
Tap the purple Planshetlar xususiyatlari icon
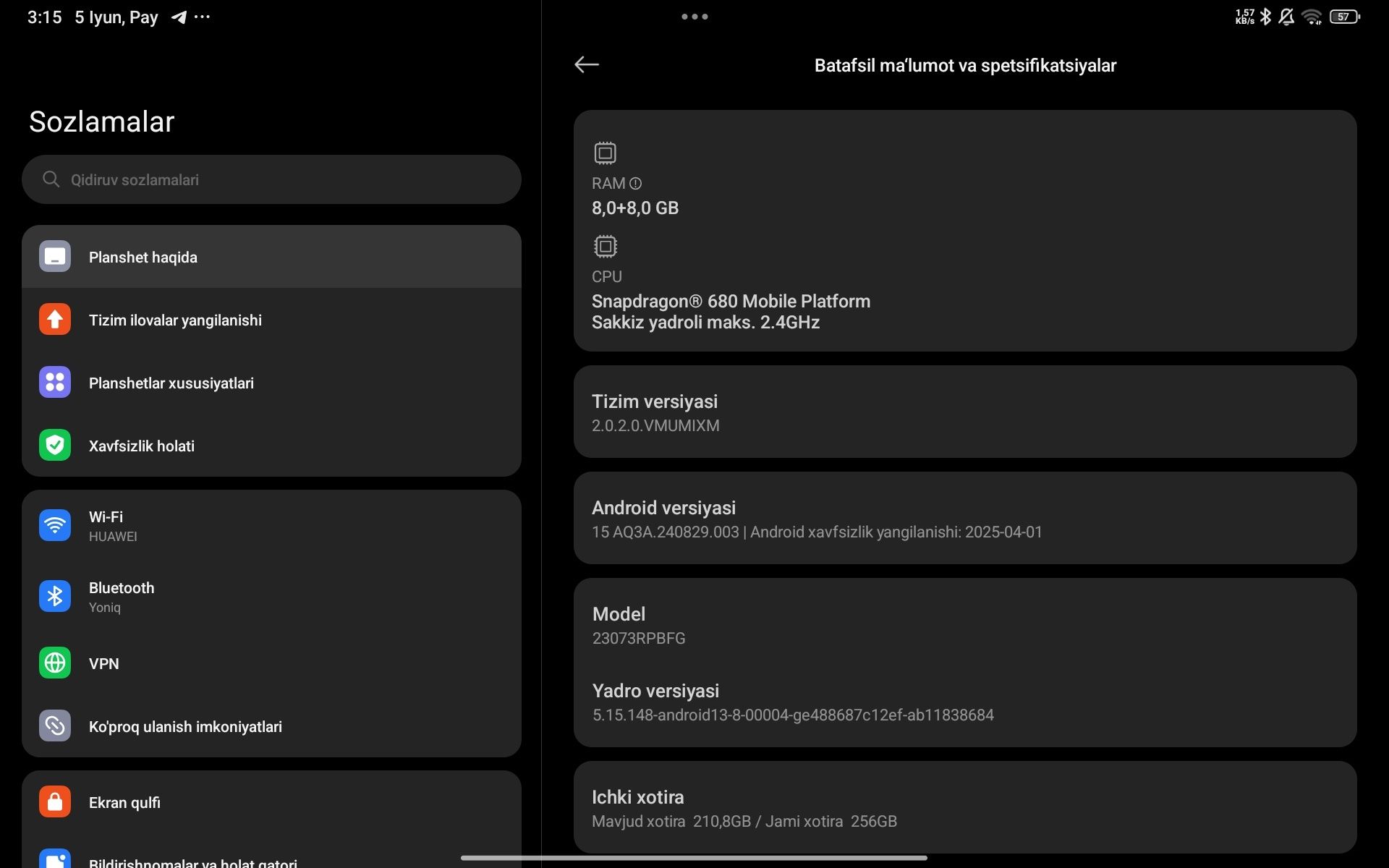coord(55,383)
